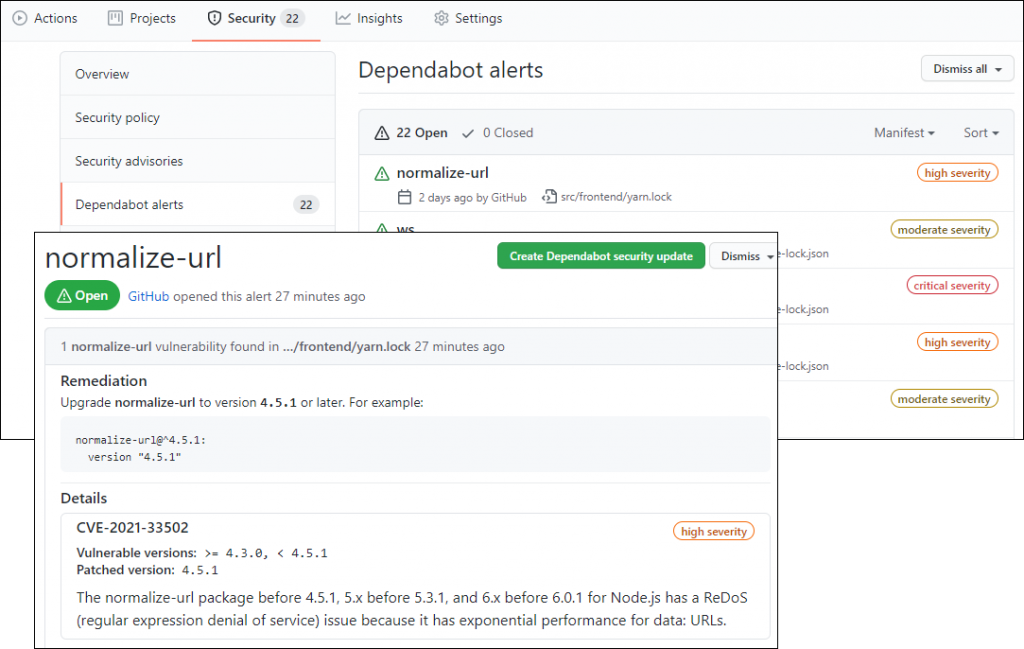The image size is (1024, 649).
Task: Click the Dismiss all button
Action: (x=966, y=68)
